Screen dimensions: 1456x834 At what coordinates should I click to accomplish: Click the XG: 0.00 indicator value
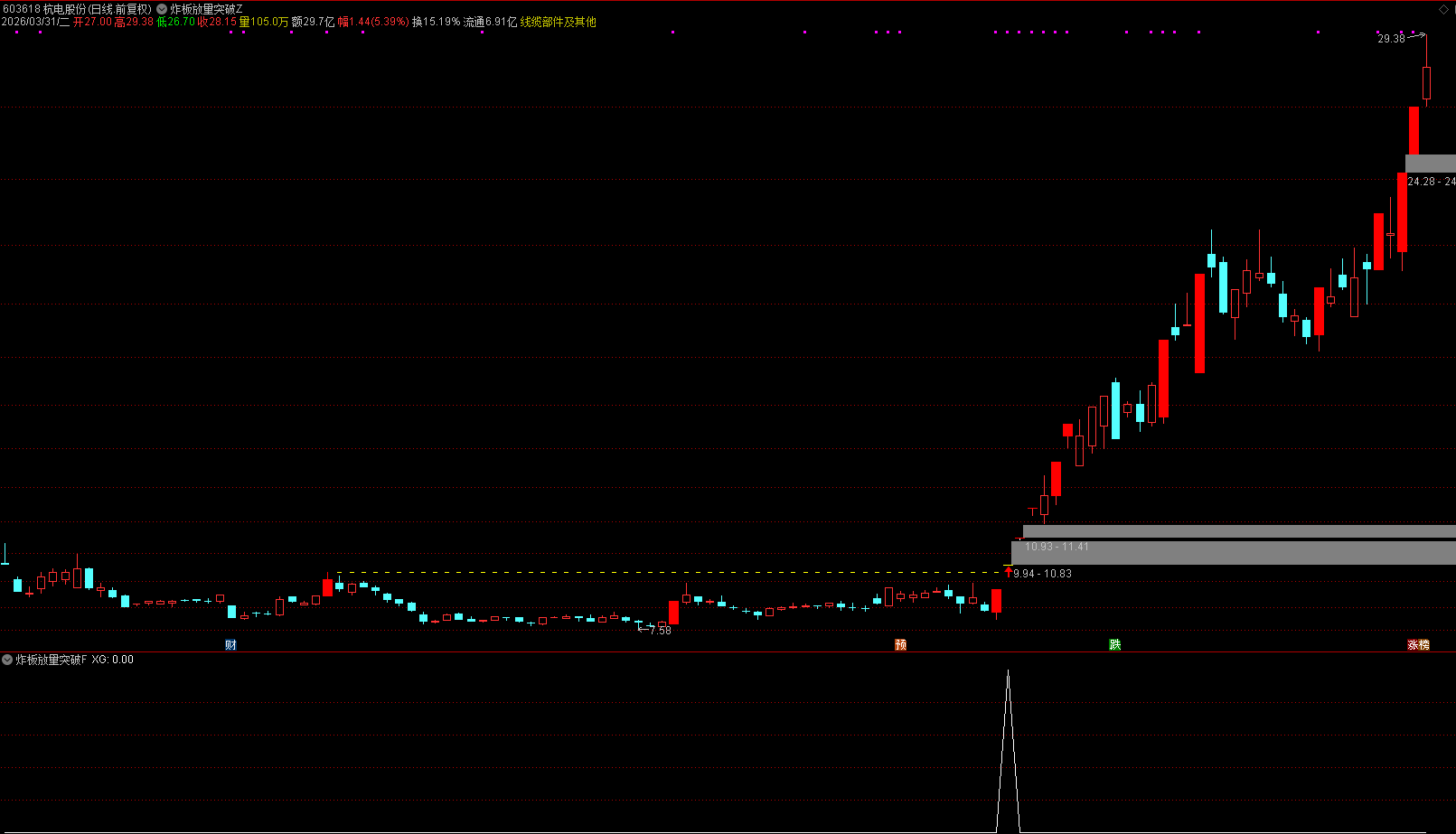(113, 660)
